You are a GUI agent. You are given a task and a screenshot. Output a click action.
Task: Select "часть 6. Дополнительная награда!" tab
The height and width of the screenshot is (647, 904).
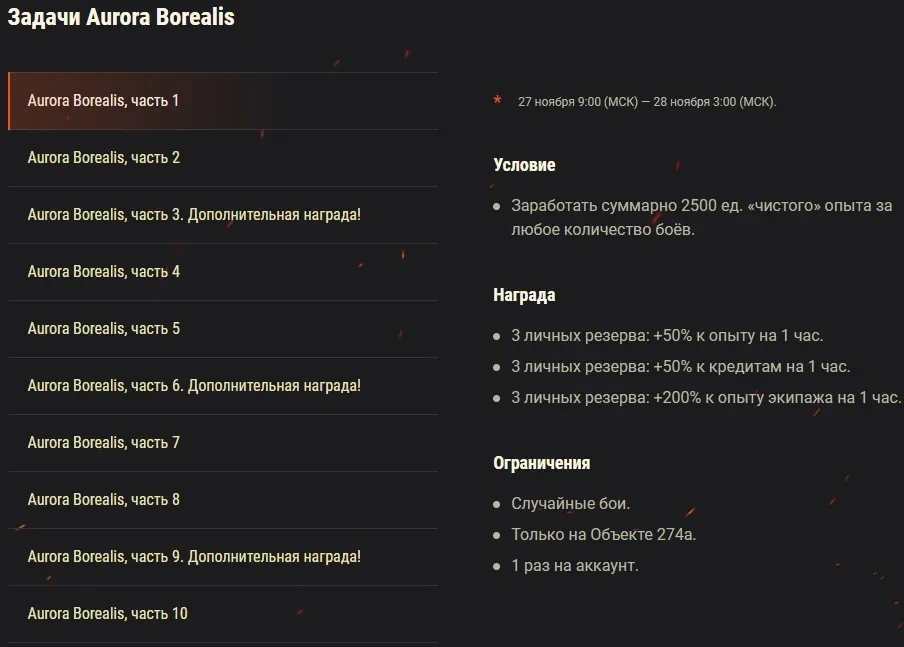pyautogui.click(x=194, y=386)
